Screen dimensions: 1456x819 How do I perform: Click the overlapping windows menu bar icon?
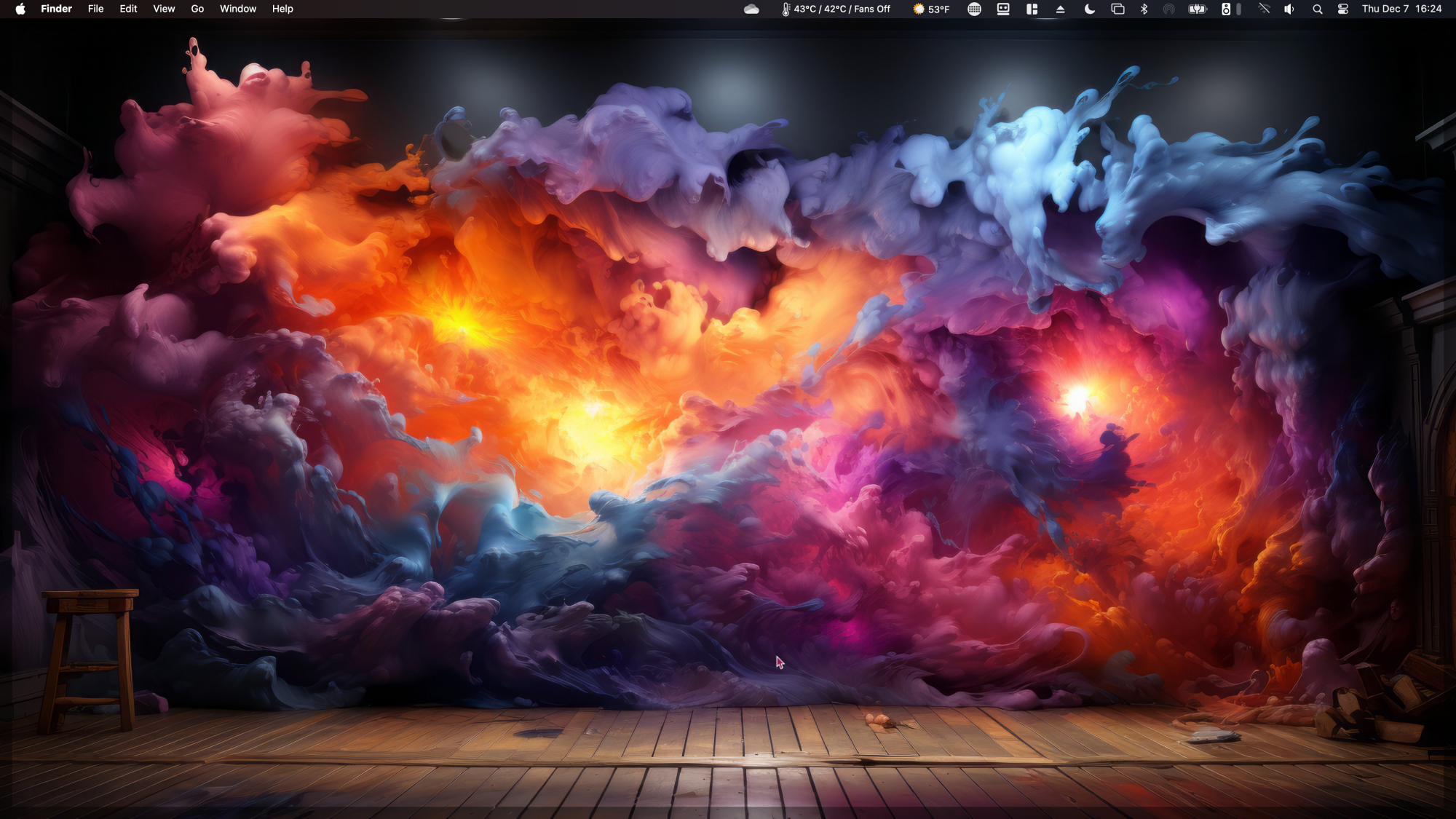(x=1117, y=9)
